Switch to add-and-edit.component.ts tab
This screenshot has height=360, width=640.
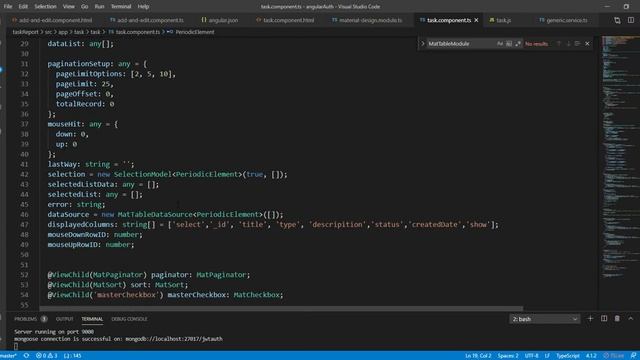147,20
